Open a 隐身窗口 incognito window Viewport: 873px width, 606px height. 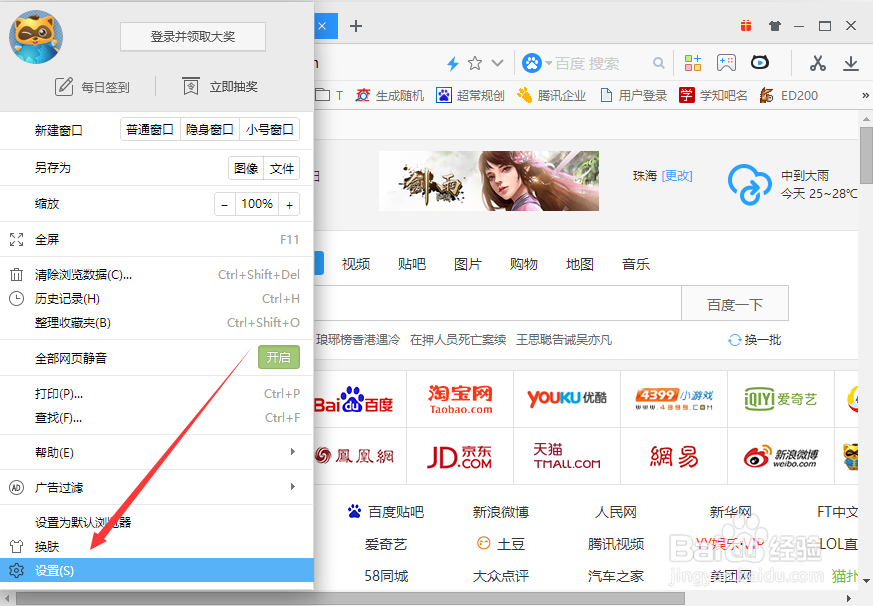(x=212, y=128)
